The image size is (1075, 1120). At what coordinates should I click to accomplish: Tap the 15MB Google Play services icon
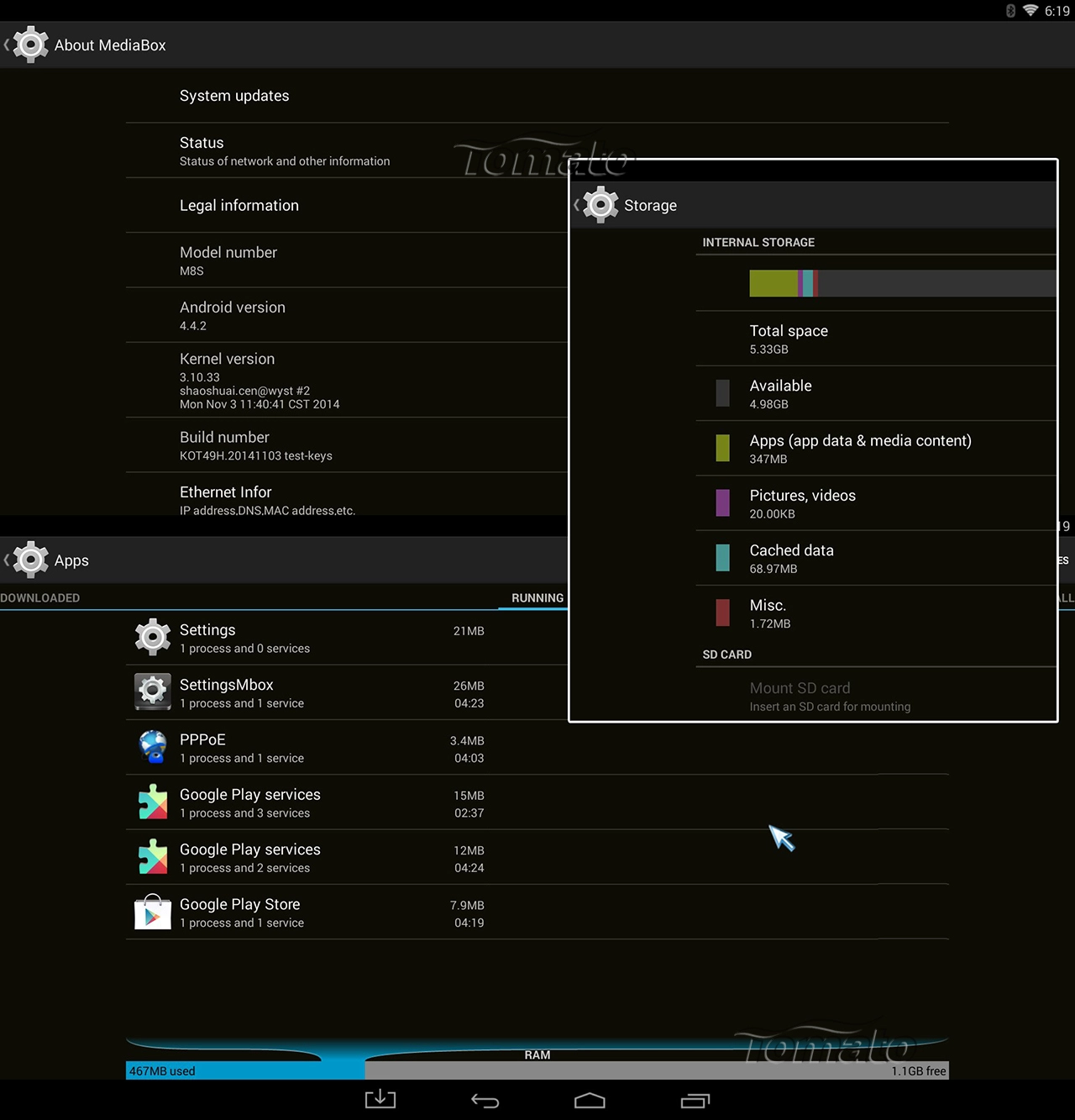(x=153, y=802)
